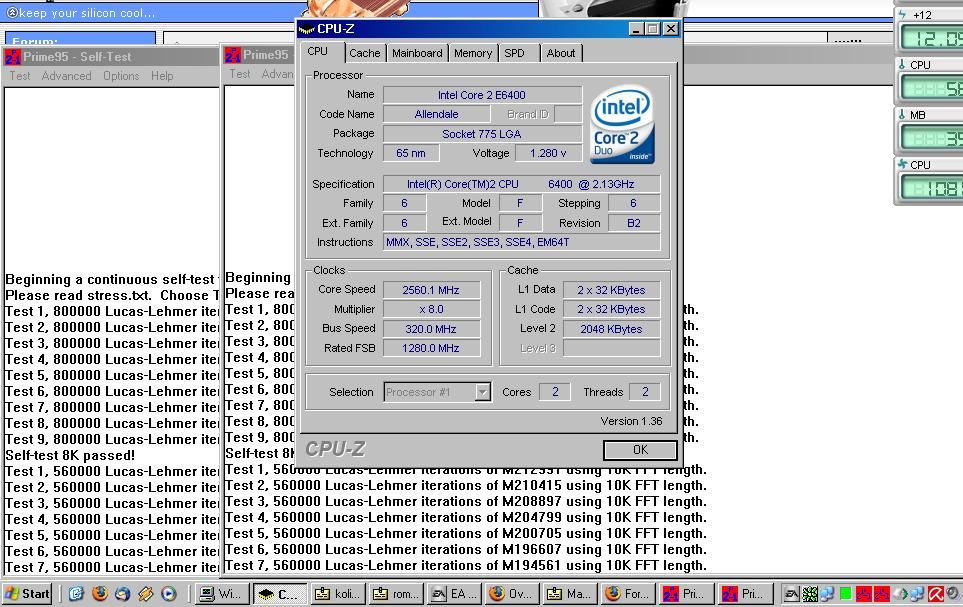Screen dimensions: 963x607
Task: Click the Instructions field MMX, SSE, SSE2
Action: click(x=522, y=242)
